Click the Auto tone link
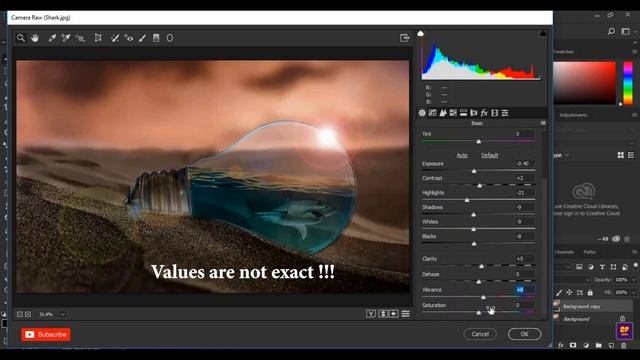The height and width of the screenshot is (360, 640). pos(462,155)
